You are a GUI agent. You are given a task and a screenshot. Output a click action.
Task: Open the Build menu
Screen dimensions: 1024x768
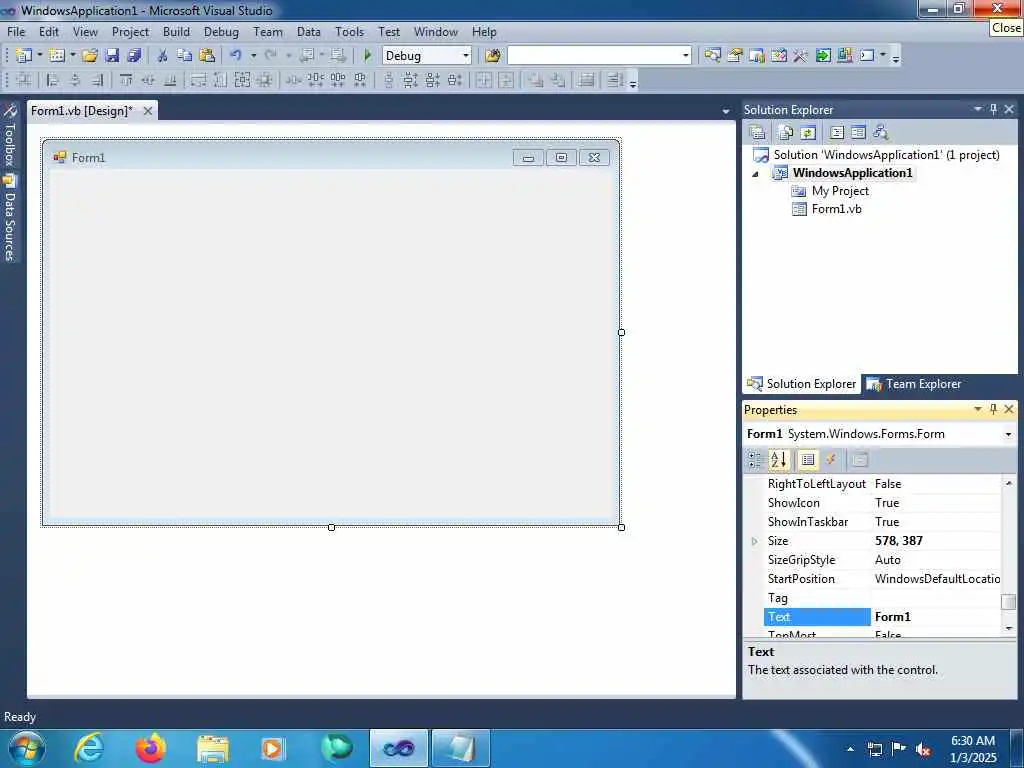[x=176, y=31]
